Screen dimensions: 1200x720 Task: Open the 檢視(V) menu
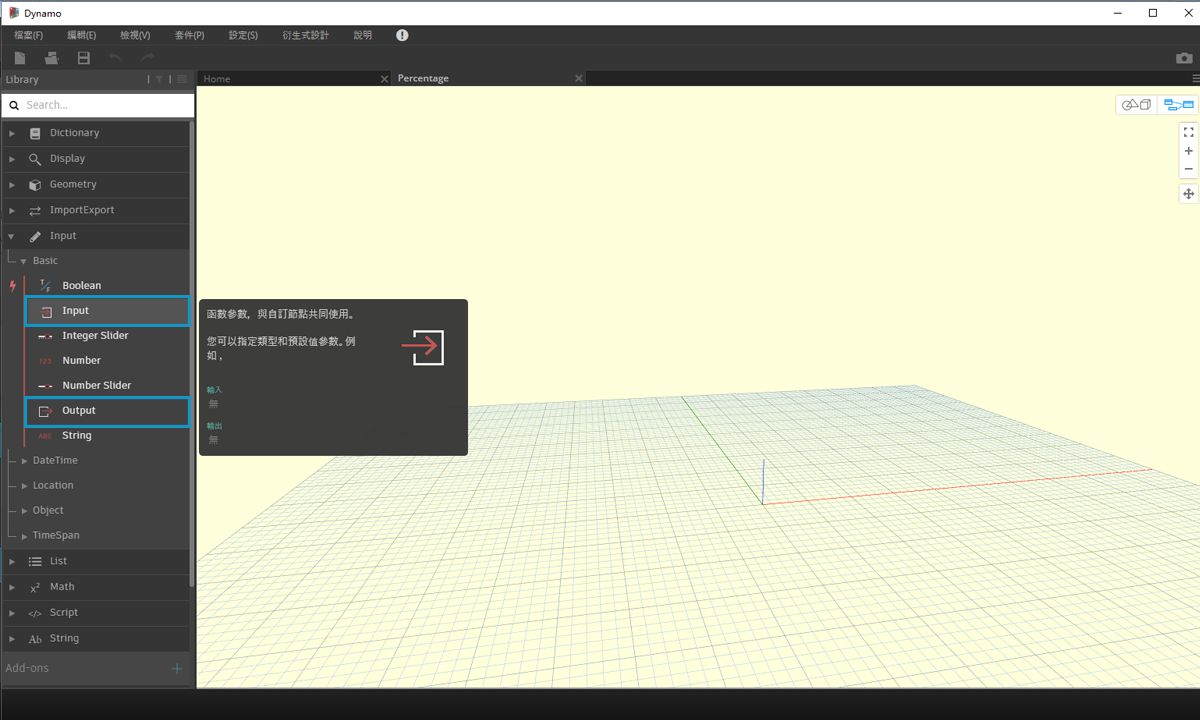click(x=135, y=35)
